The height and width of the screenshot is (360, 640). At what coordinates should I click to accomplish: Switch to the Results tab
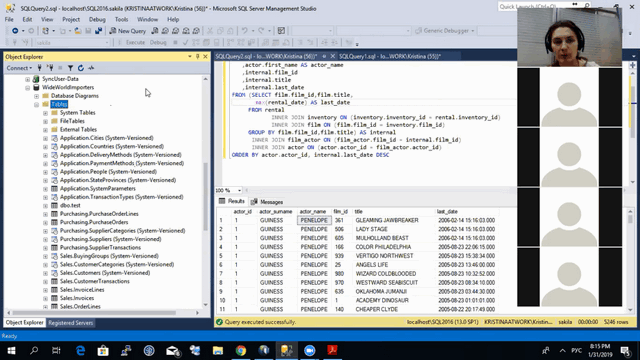coord(232,201)
